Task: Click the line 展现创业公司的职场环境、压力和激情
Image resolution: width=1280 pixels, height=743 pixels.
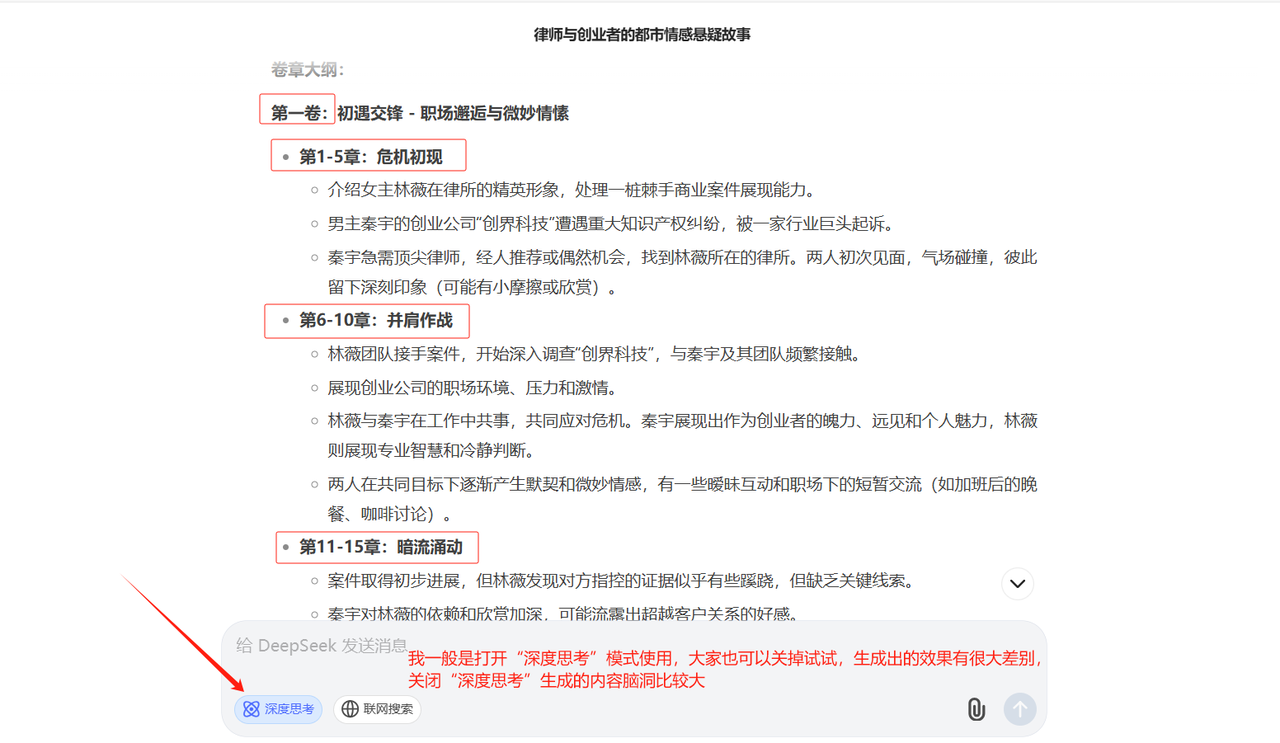Action: pyautogui.click(x=473, y=388)
